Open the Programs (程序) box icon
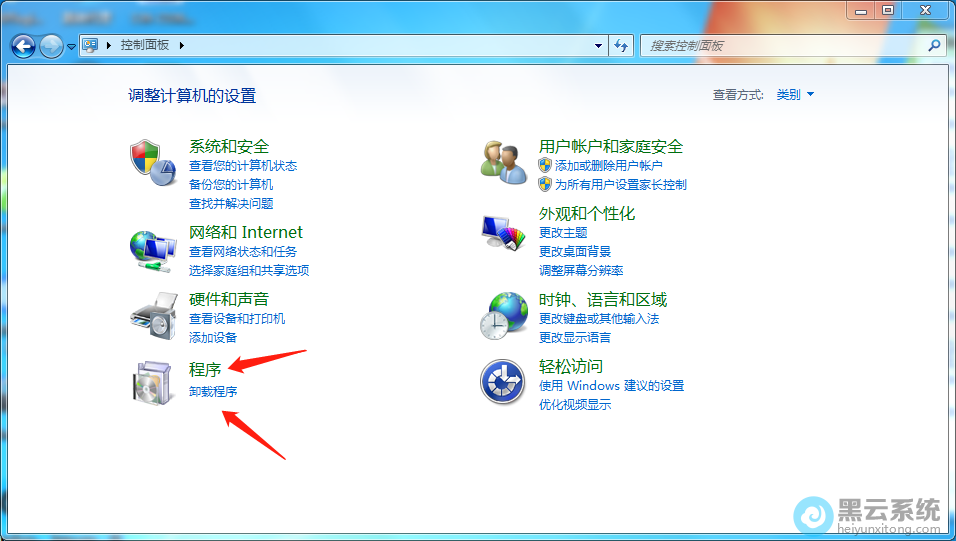 tap(152, 383)
